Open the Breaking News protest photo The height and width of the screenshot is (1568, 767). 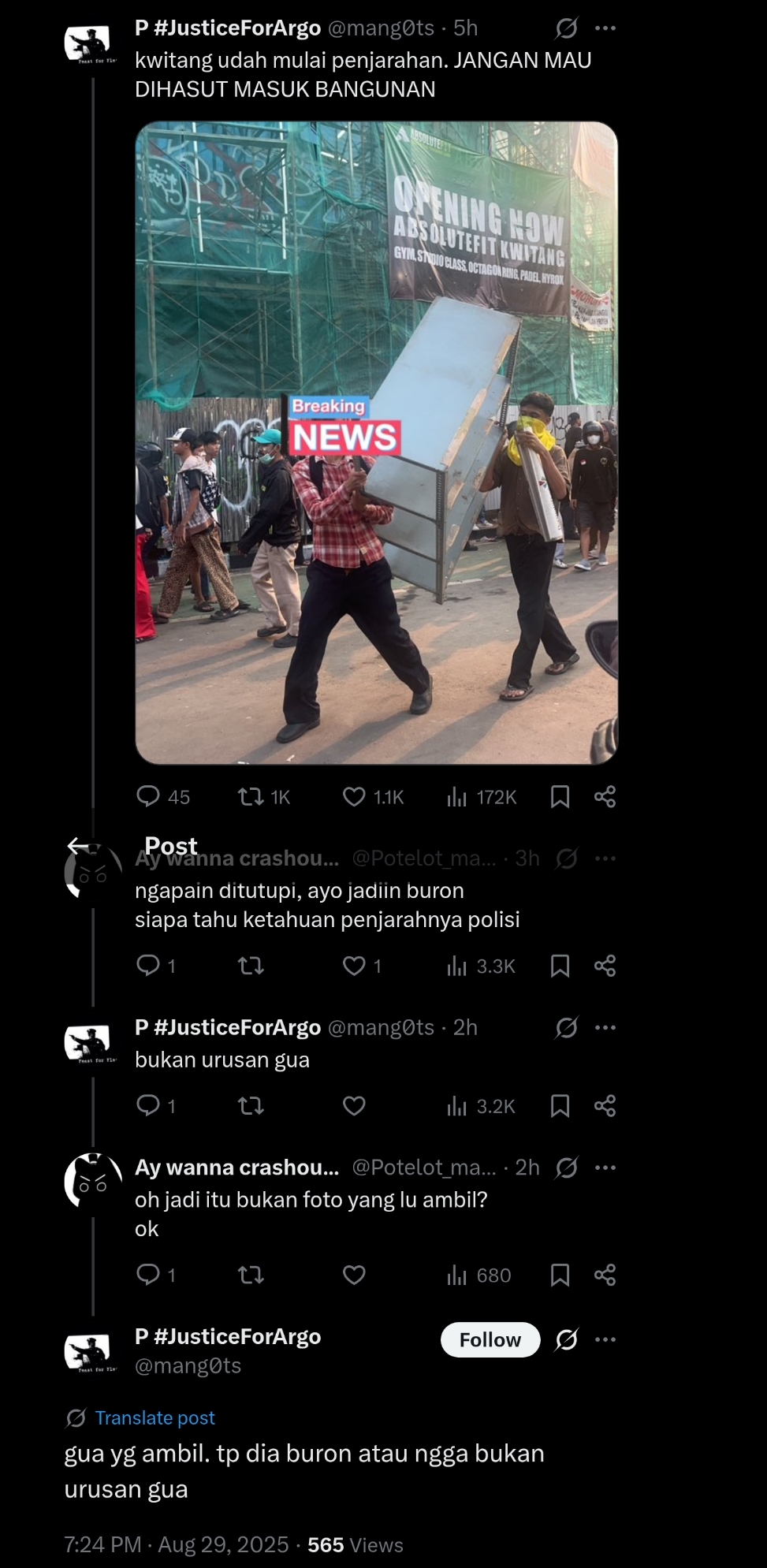pyautogui.click(x=376, y=442)
